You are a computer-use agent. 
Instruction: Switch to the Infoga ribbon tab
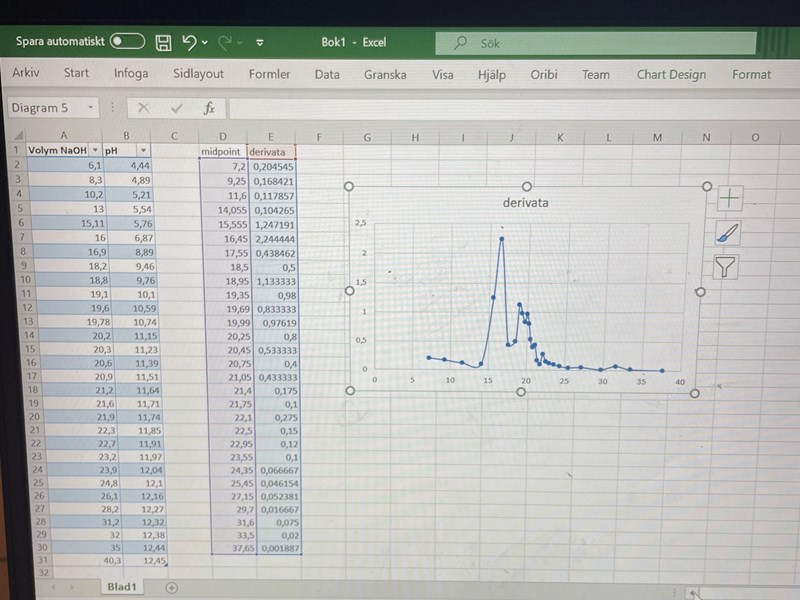tap(131, 74)
